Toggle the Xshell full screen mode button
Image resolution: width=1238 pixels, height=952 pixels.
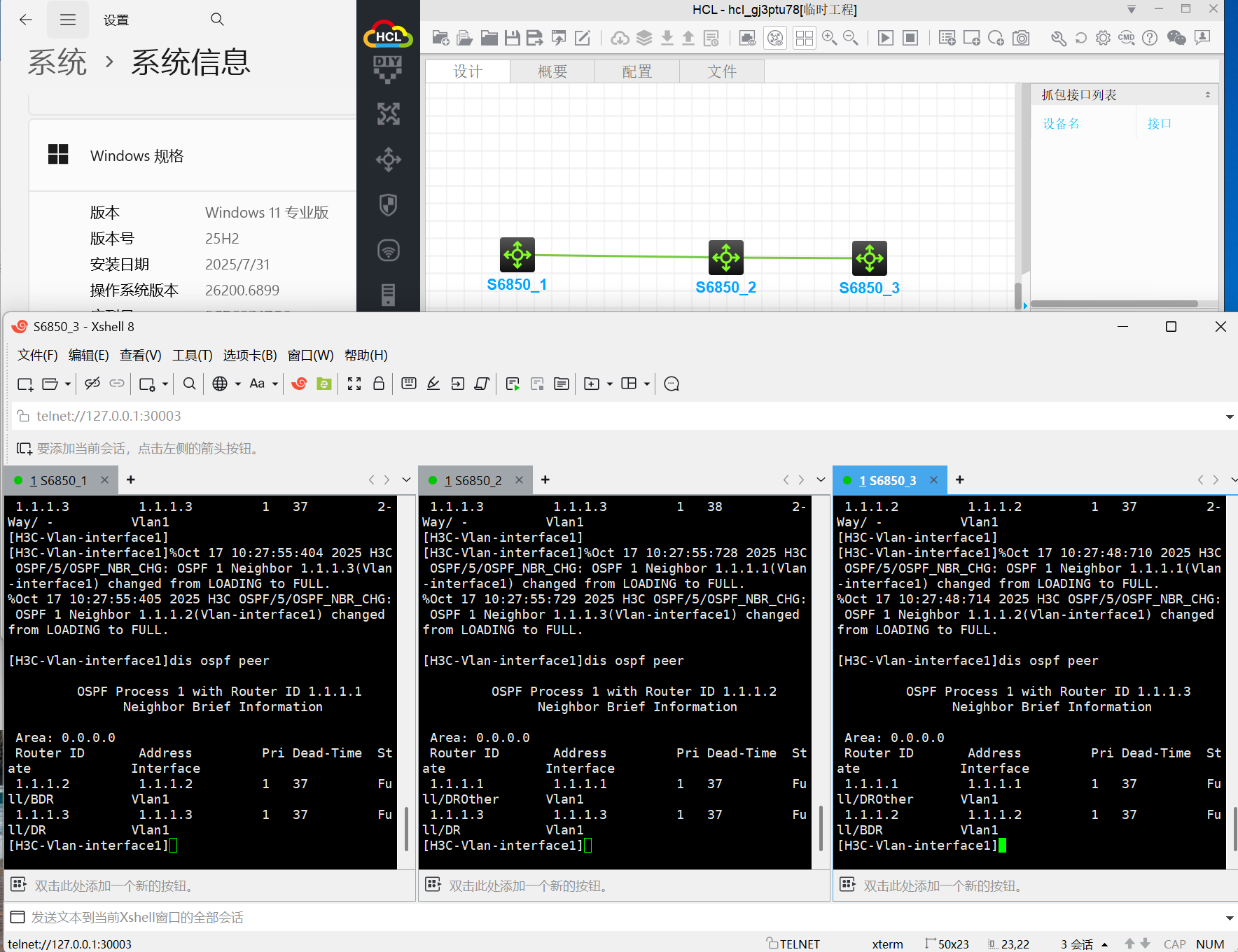354,384
